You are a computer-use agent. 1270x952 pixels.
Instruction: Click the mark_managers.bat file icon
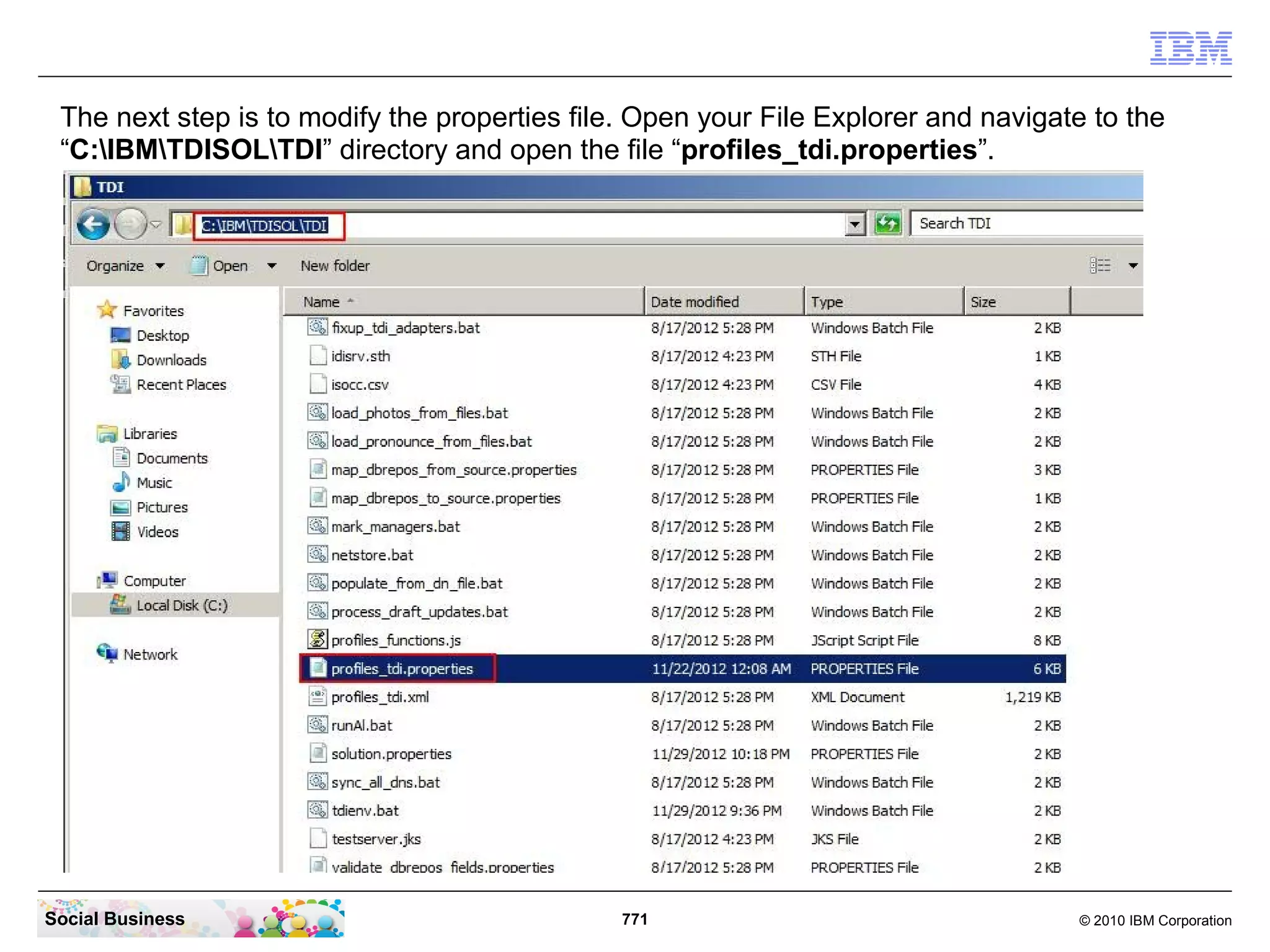click(x=317, y=526)
